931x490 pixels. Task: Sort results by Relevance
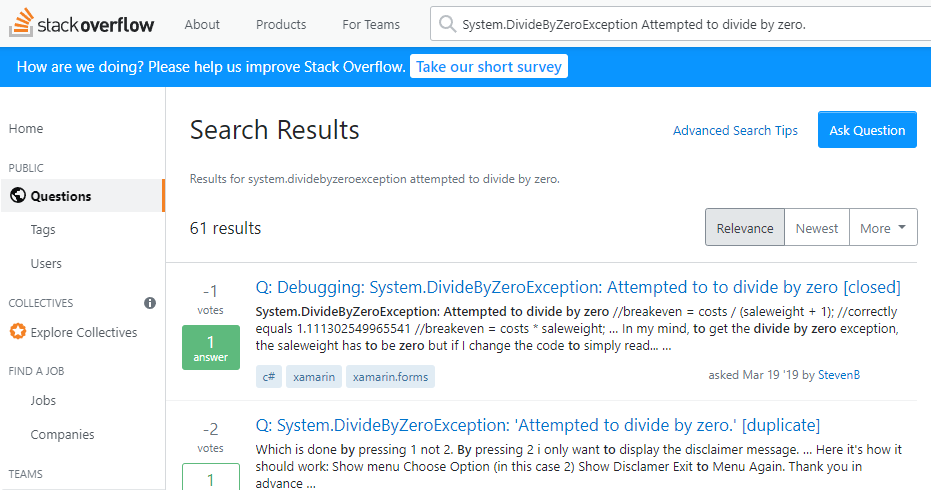point(744,228)
